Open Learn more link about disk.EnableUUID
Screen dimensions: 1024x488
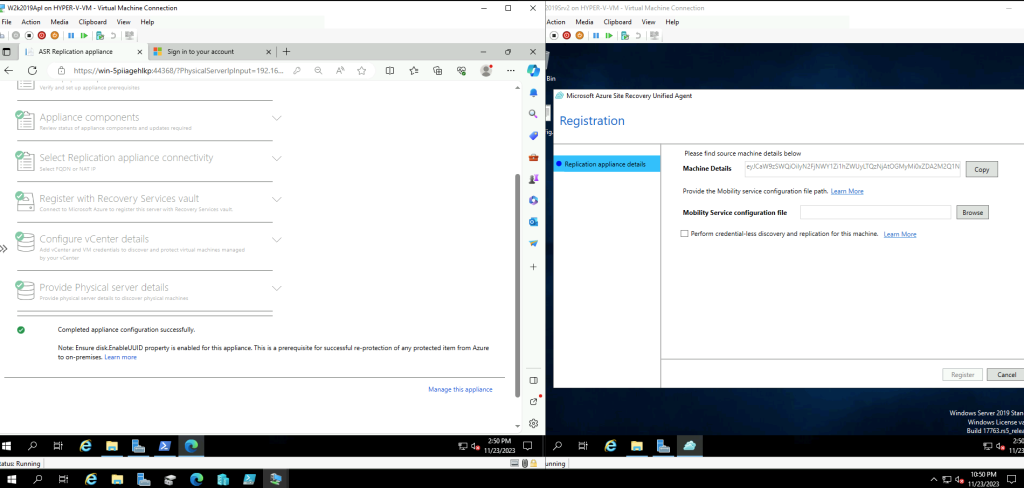coord(121,357)
